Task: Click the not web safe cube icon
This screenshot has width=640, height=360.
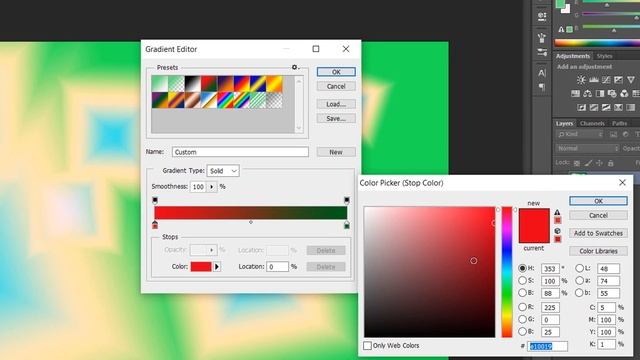Action: point(557,231)
